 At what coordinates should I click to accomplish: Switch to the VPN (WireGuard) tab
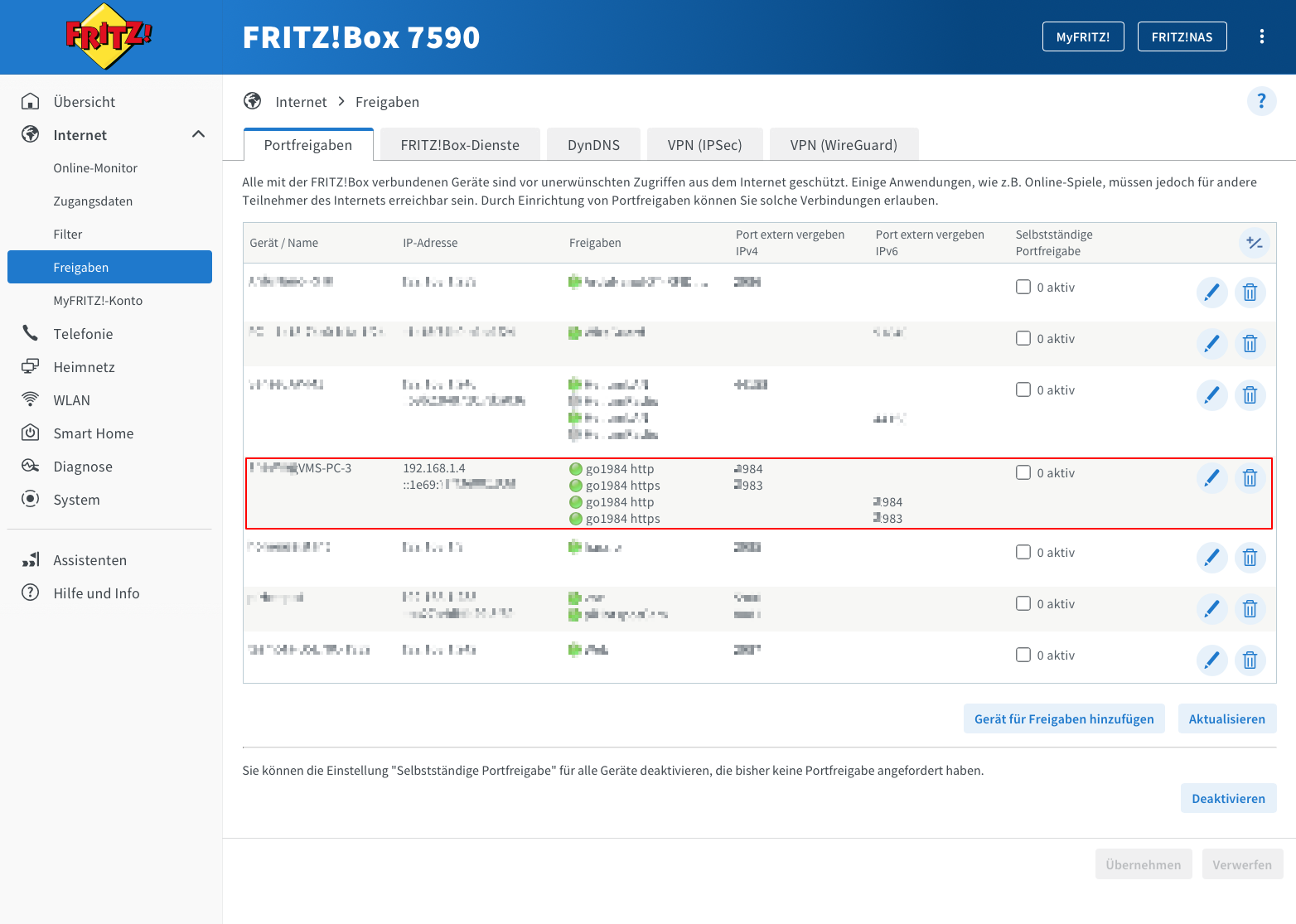(843, 145)
